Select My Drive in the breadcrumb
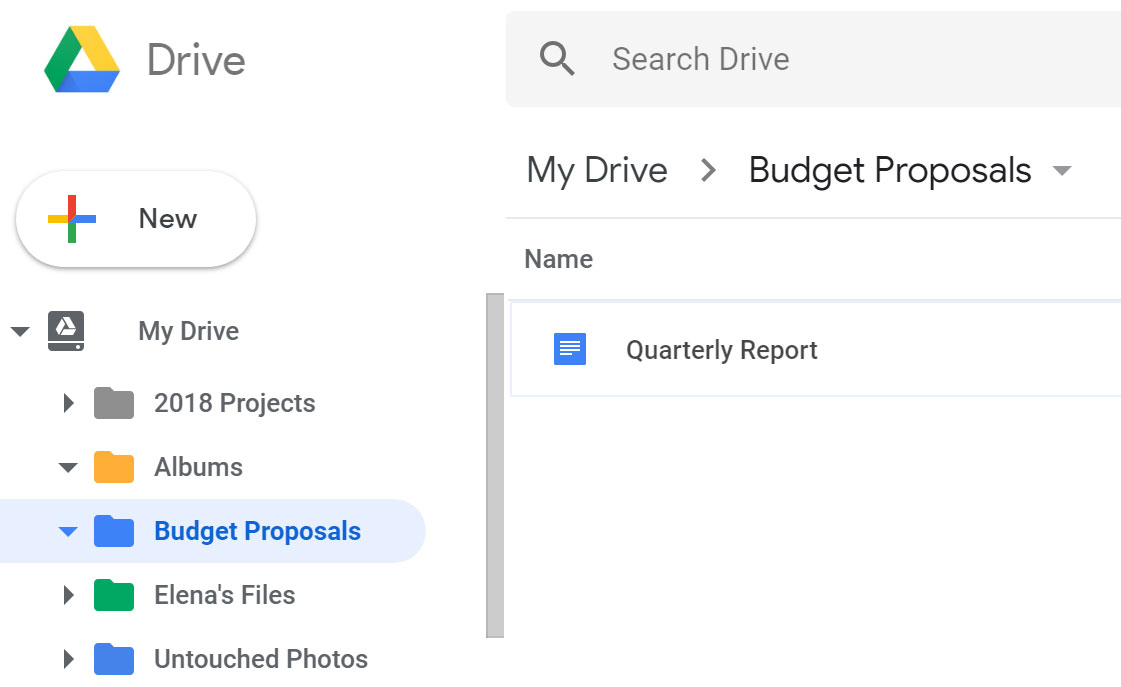This screenshot has height=687, width=1121. click(596, 169)
